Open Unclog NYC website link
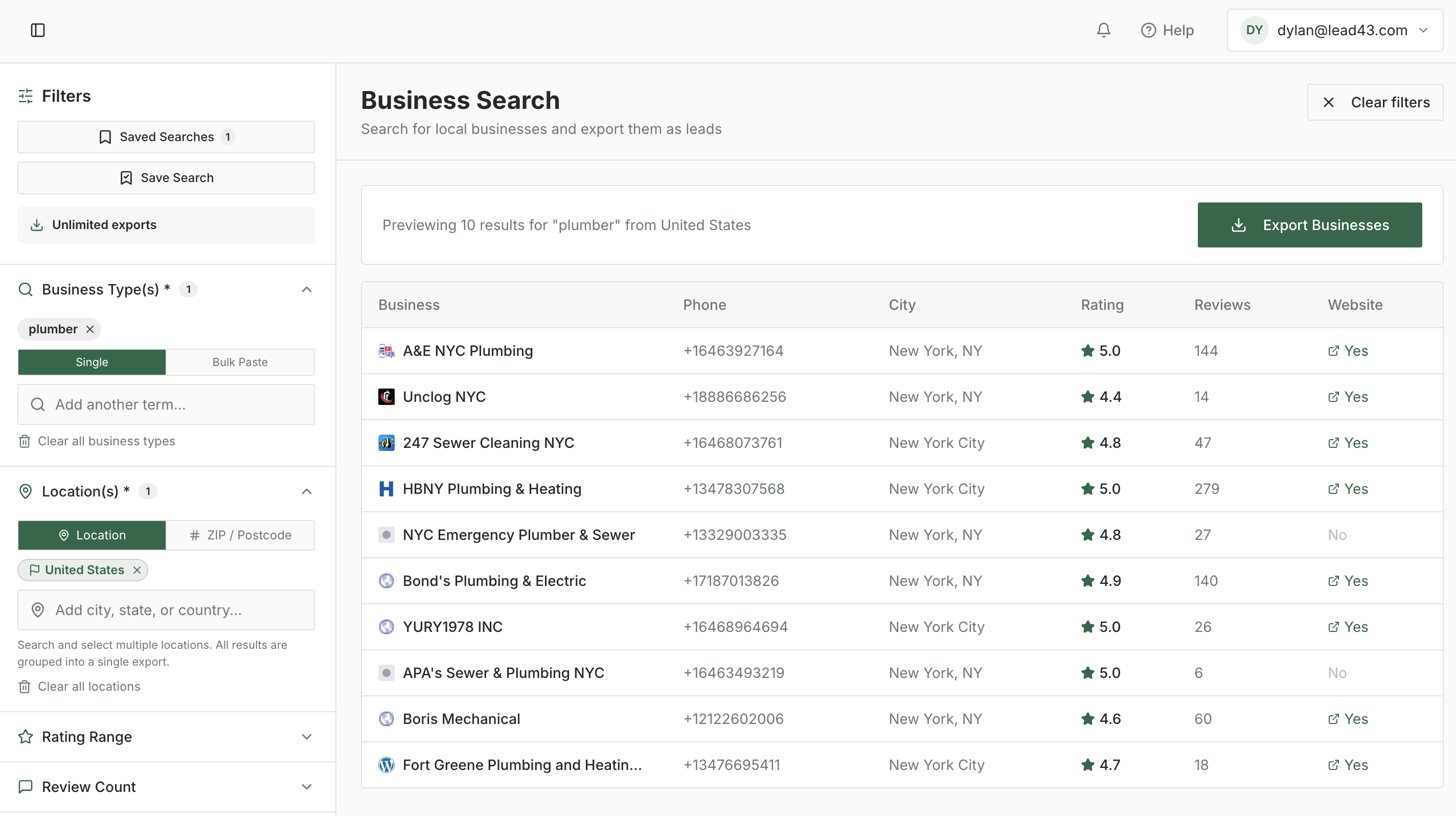This screenshot has width=1456, height=816. pyautogui.click(x=1348, y=397)
